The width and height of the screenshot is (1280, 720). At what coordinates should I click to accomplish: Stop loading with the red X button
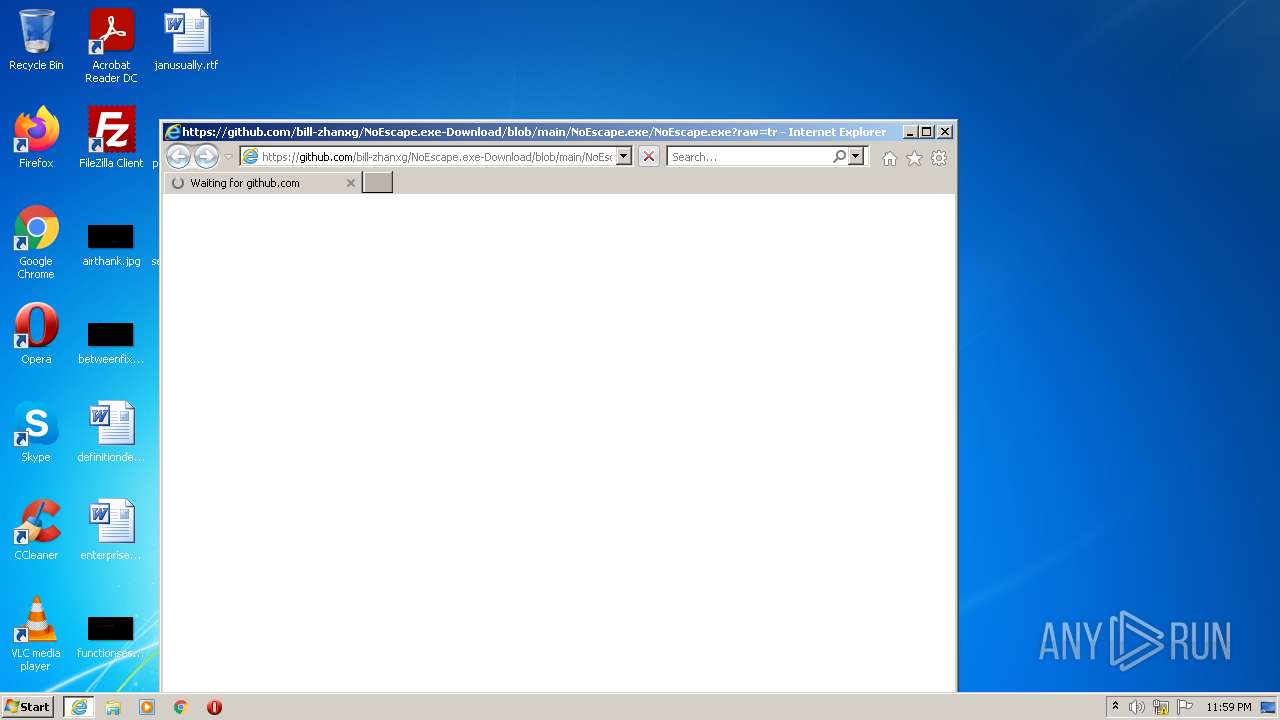[x=649, y=157]
